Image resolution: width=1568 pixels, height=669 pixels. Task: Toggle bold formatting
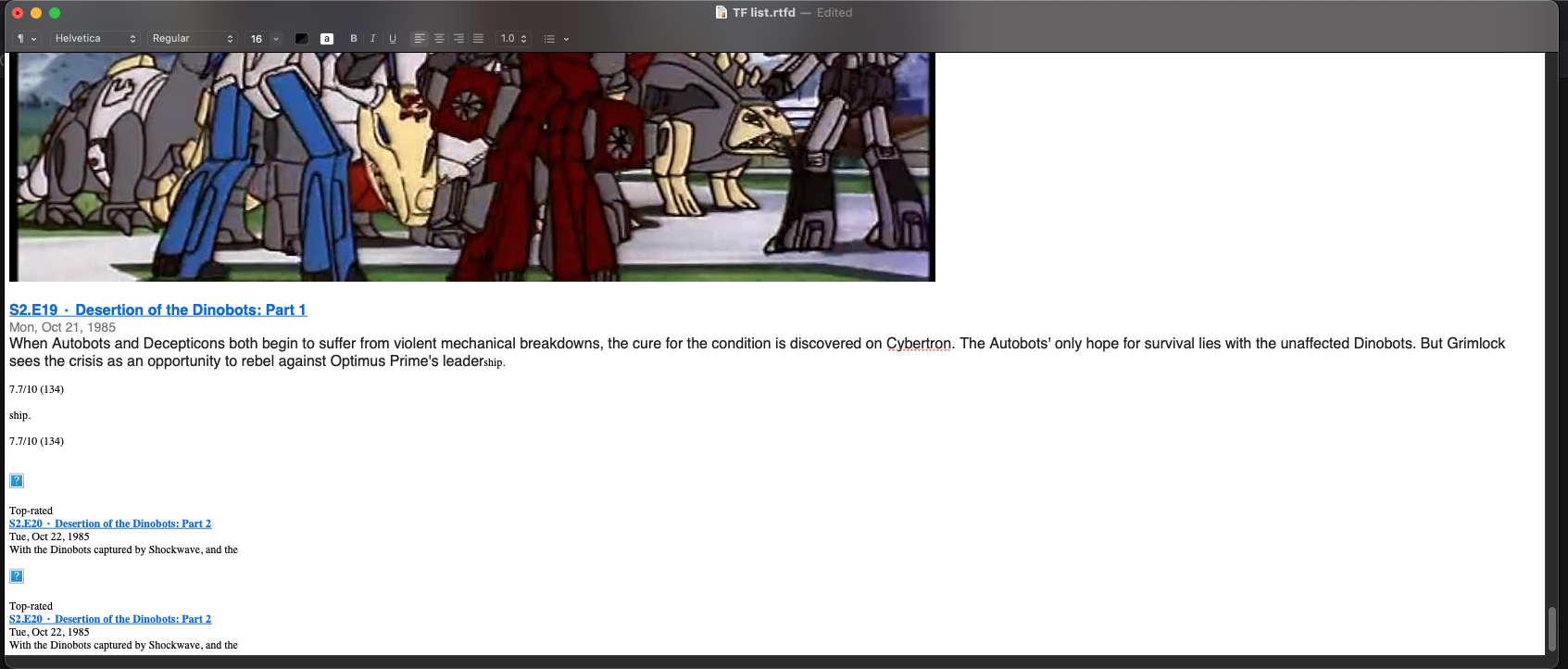pos(353,39)
